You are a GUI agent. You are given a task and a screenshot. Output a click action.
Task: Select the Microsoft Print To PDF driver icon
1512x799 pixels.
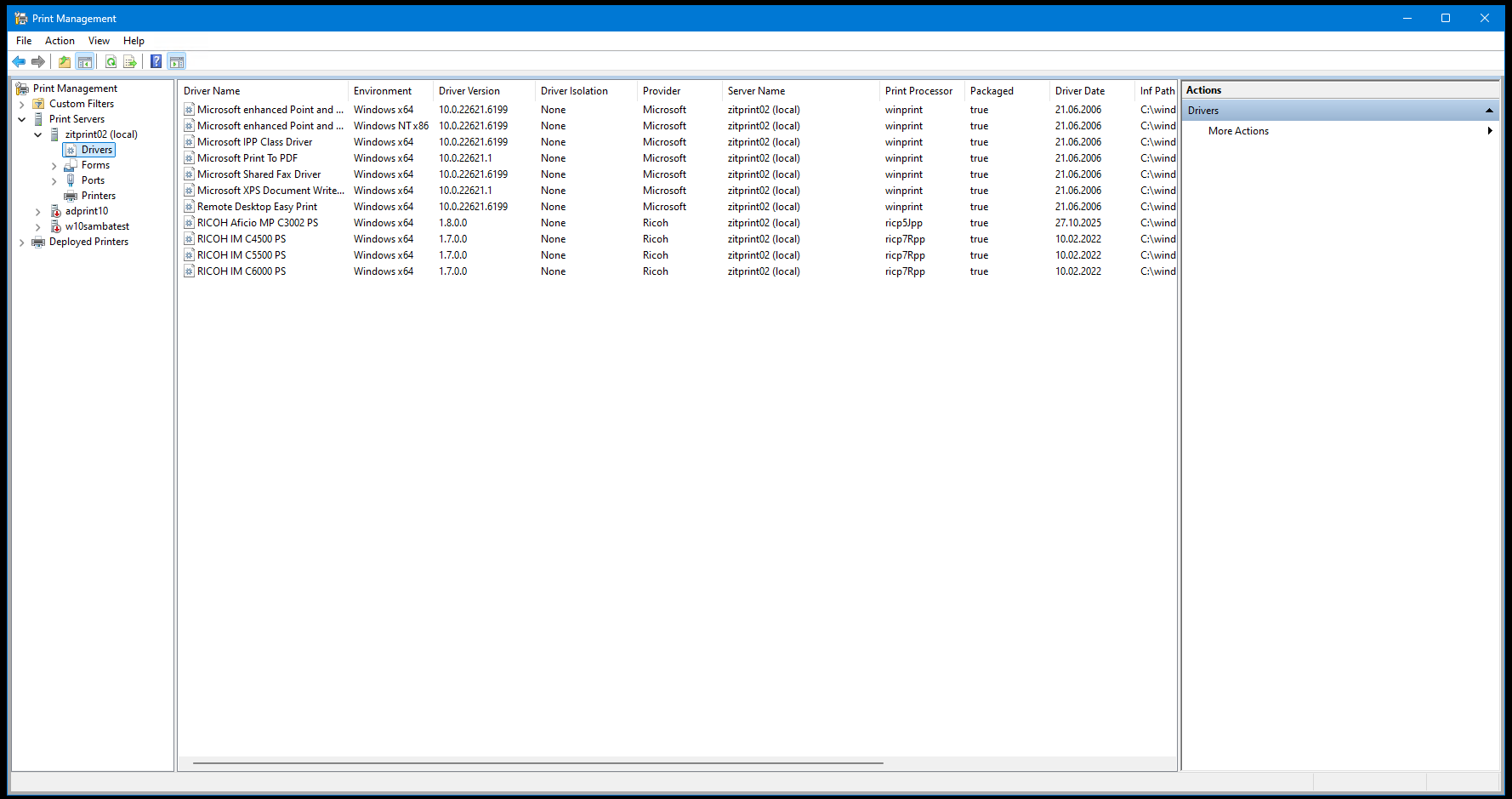coord(190,158)
